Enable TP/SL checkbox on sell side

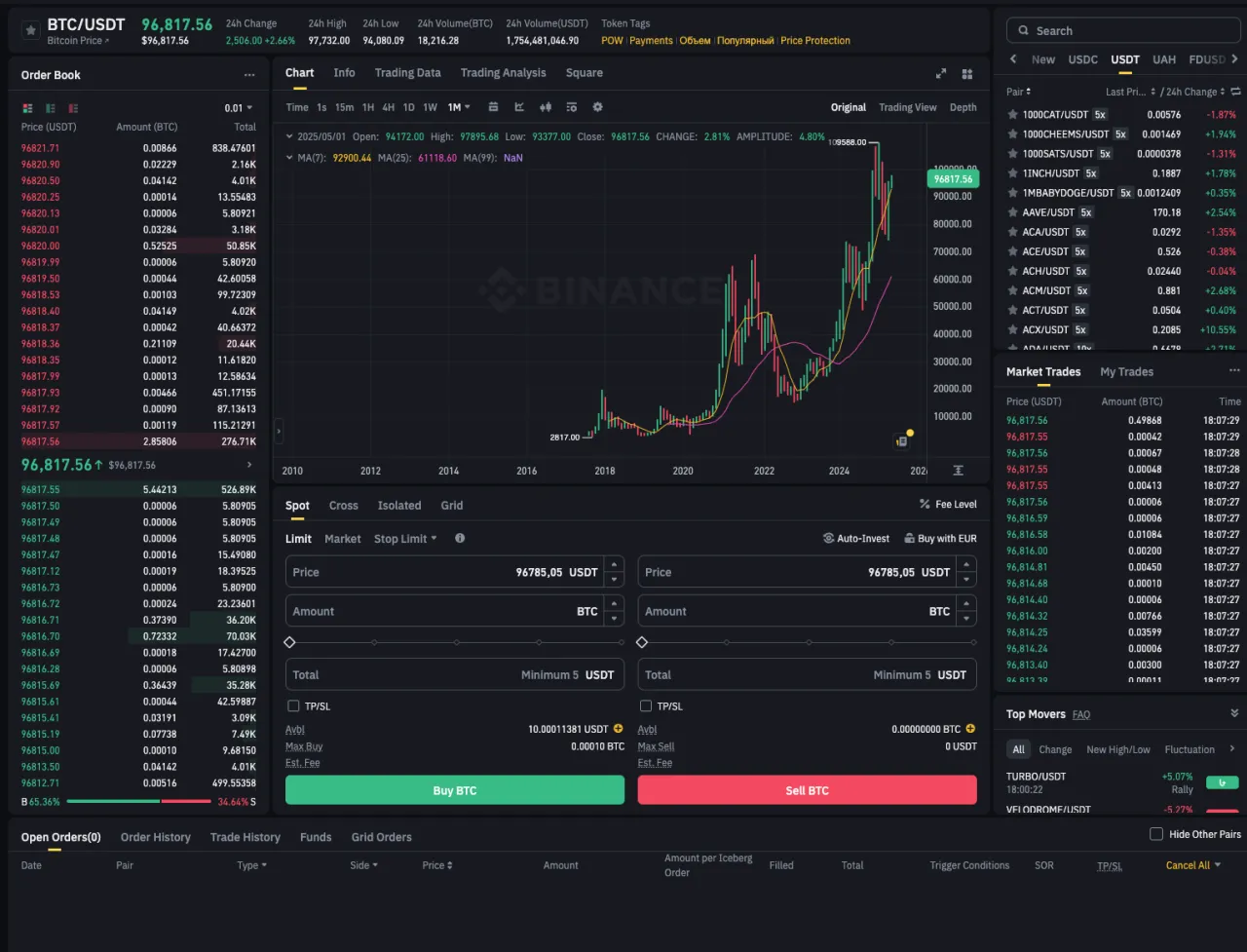pyautogui.click(x=645, y=706)
